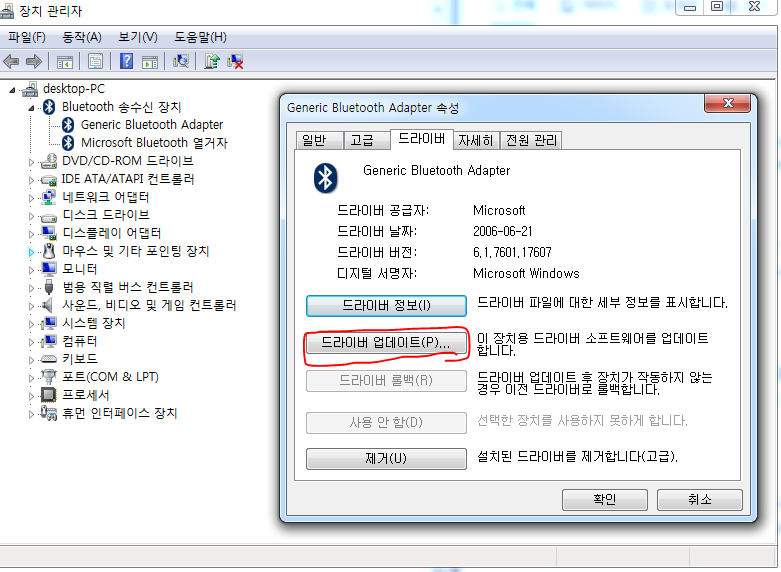781x572 pixels.
Task: Click the 디스플레이 어댑터 icon
Action: coord(49,233)
